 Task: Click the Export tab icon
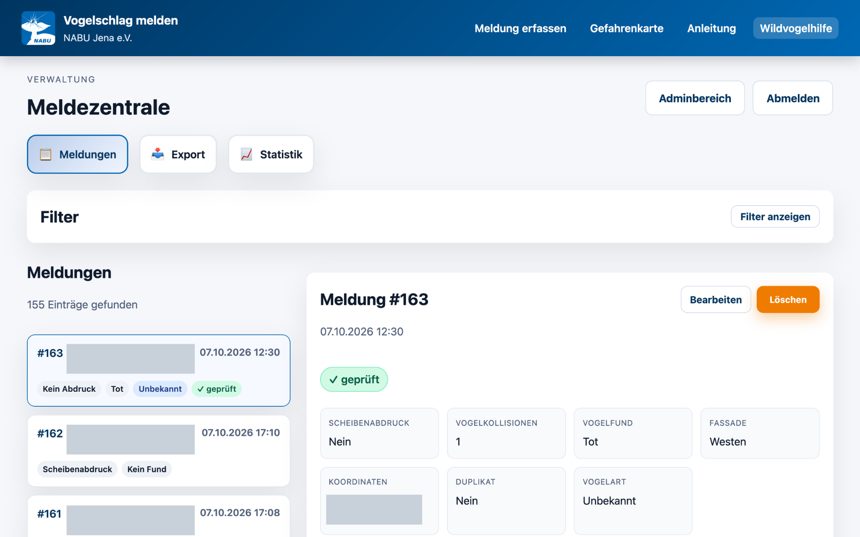(x=157, y=154)
